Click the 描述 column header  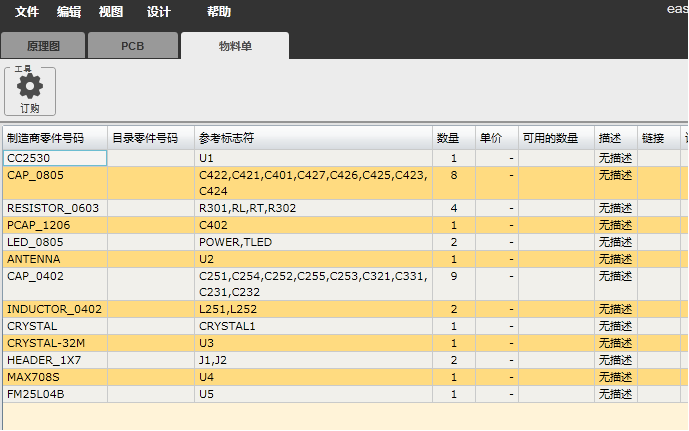[616, 138]
